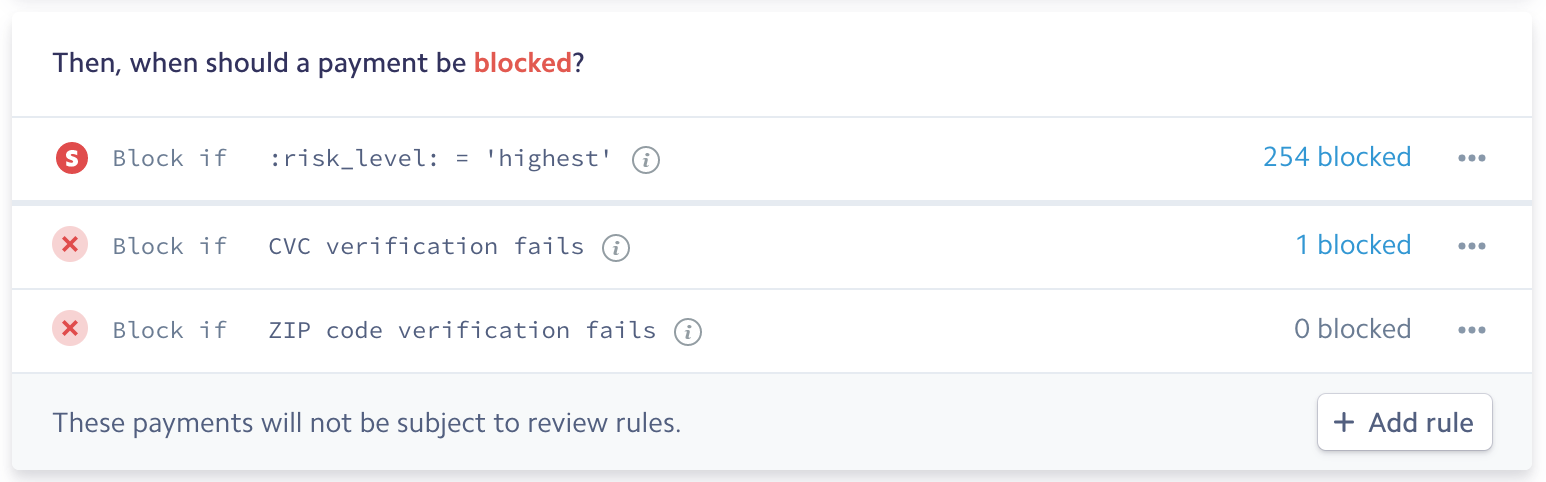Show info tooltip for the risk_level highest rule
Image resolution: width=1546 pixels, height=482 pixels.
tap(646, 159)
